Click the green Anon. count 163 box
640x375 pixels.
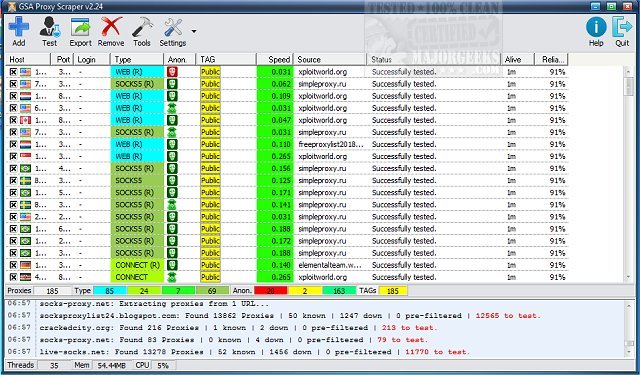click(x=339, y=291)
